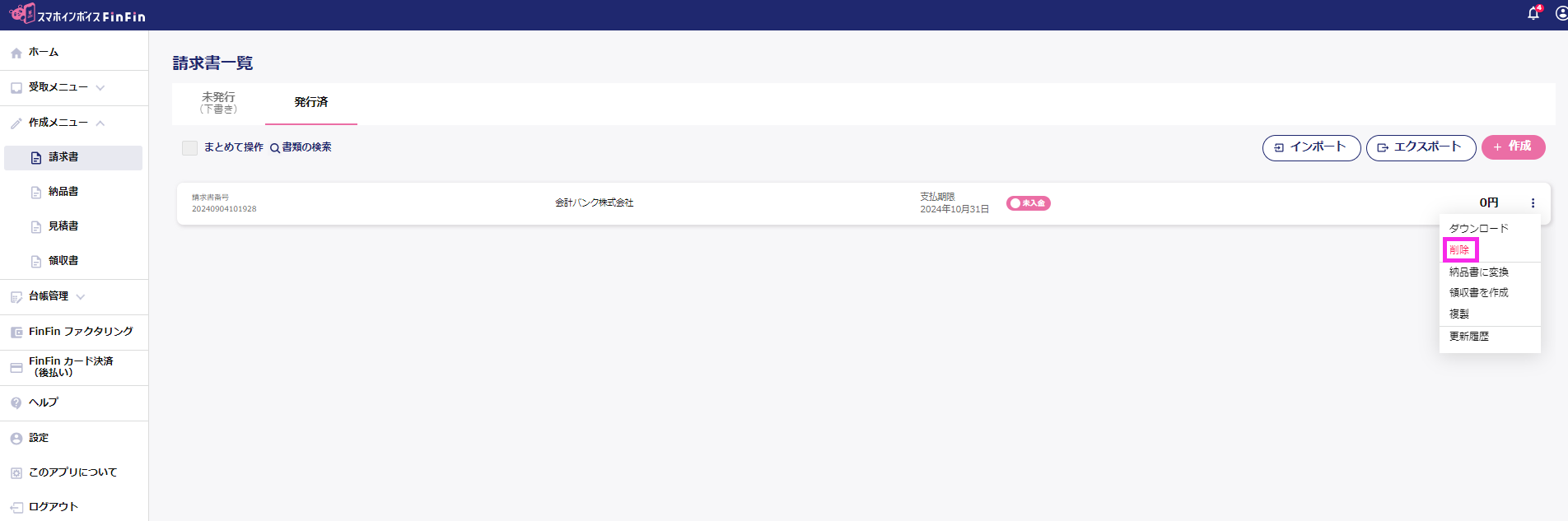The width and height of the screenshot is (1568, 521).
Task: Open the notification bell
Action: pyautogui.click(x=1533, y=13)
